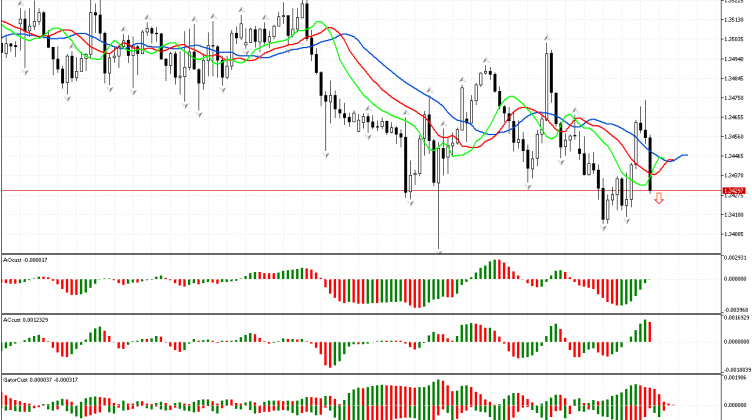Click the 1.35035 price scale label
This screenshot has width=752, height=420.
pos(735,40)
